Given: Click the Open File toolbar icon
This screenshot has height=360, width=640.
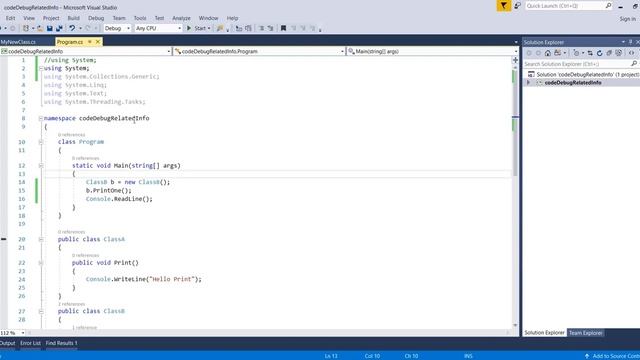Looking at the screenshot, I should tap(40, 29).
